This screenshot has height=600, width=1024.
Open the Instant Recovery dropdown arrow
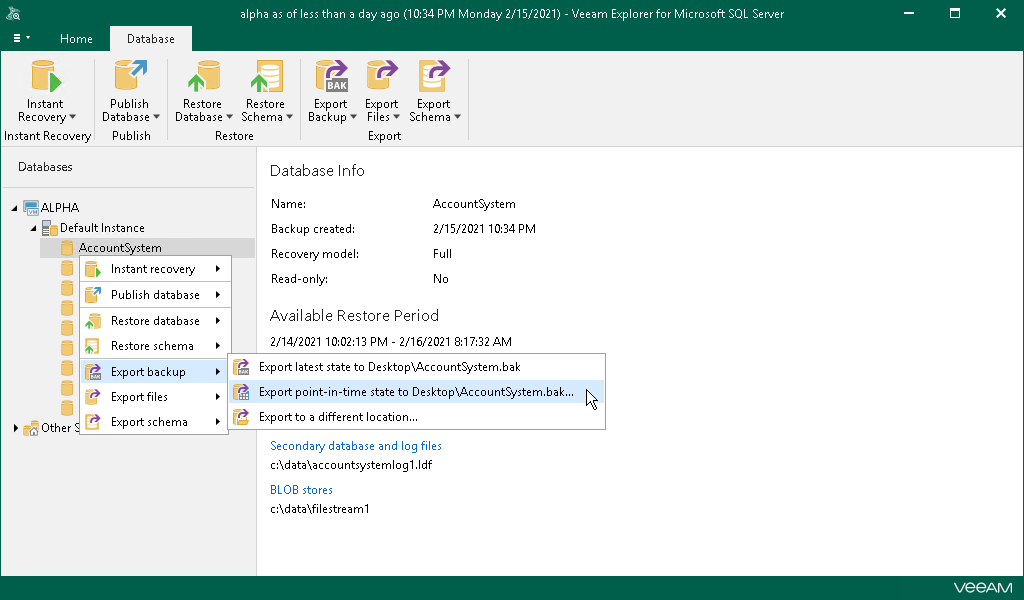72,118
